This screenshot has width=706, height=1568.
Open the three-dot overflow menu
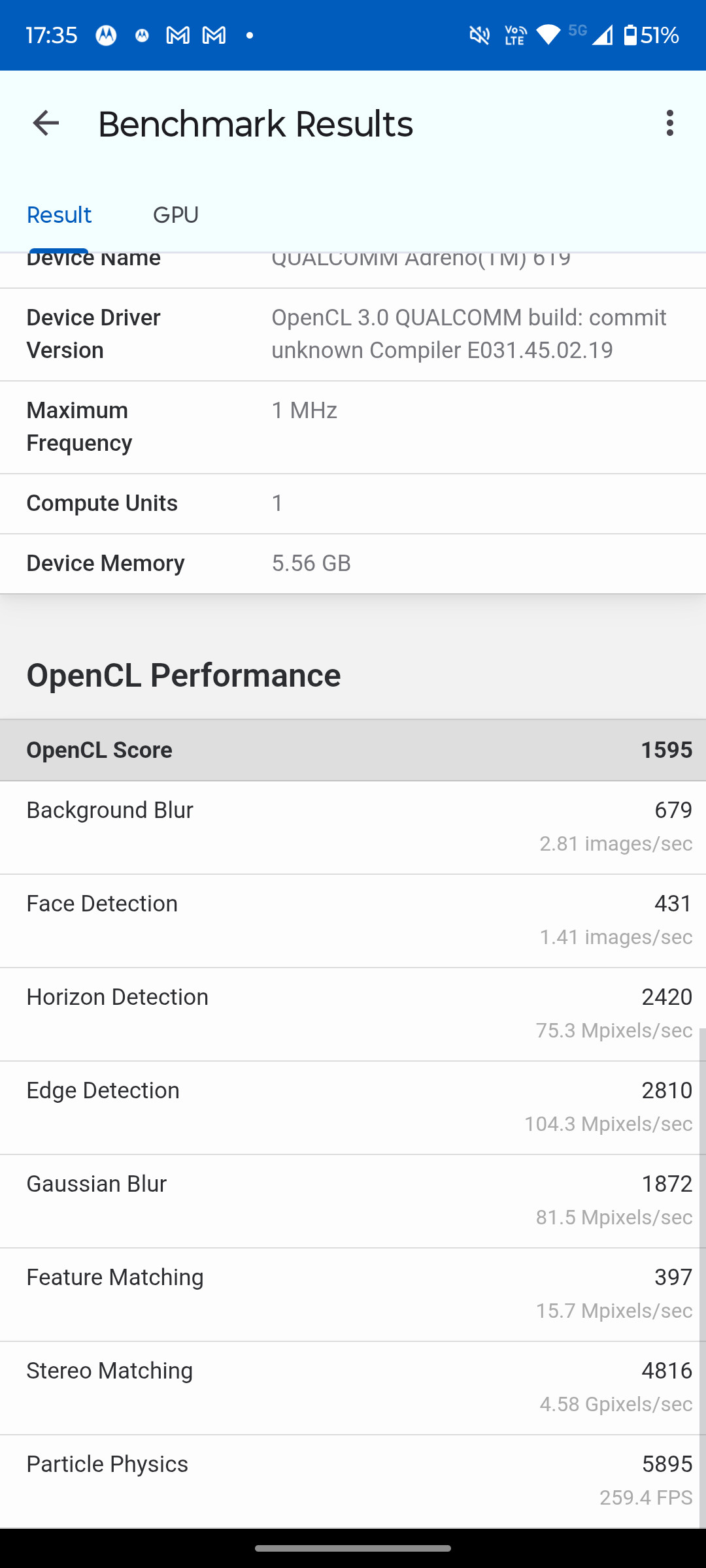pos(669,123)
